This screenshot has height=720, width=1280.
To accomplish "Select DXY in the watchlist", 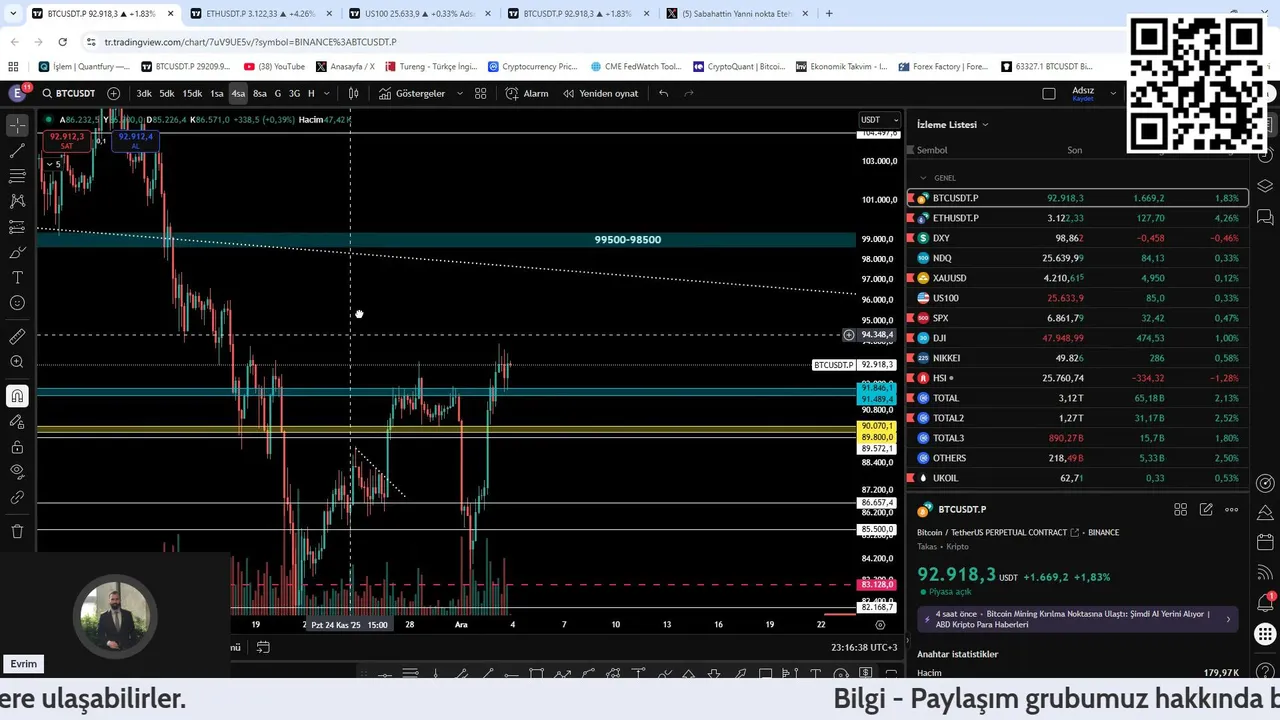I will pyautogui.click(x=1078, y=238).
